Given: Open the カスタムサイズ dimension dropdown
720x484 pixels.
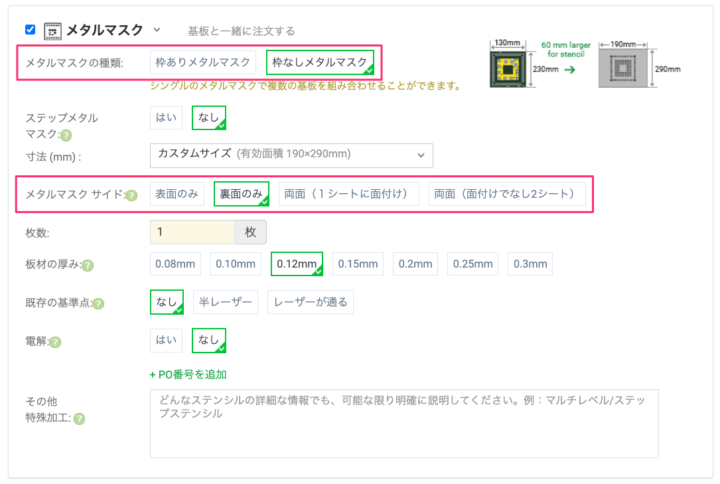Looking at the screenshot, I should click(291, 155).
